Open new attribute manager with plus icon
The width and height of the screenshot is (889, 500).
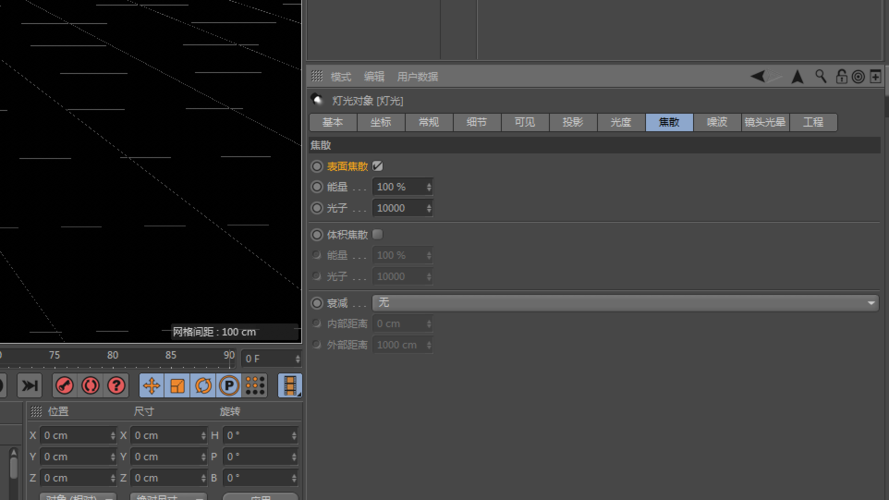click(876, 76)
